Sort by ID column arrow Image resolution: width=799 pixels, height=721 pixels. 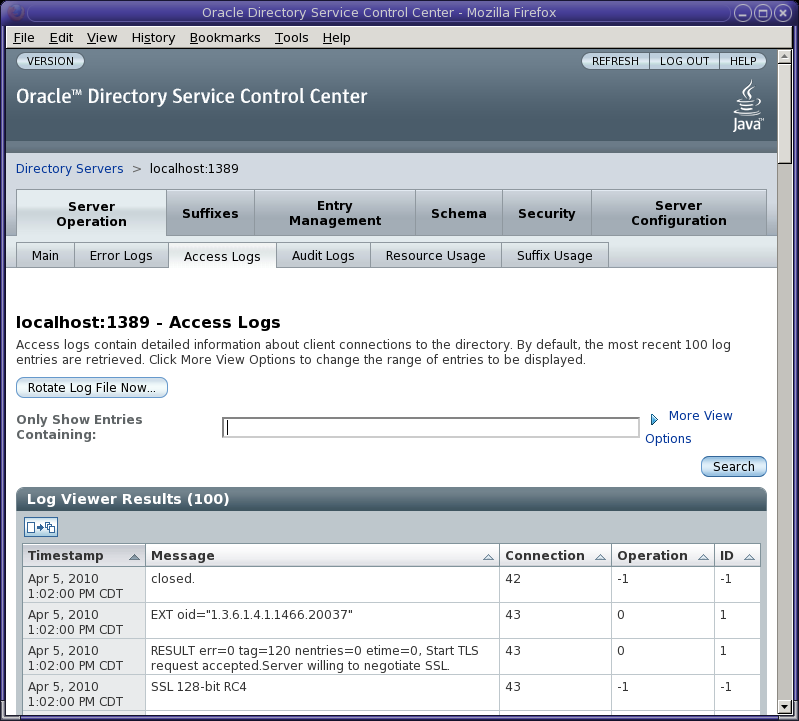click(x=749, y=557)
